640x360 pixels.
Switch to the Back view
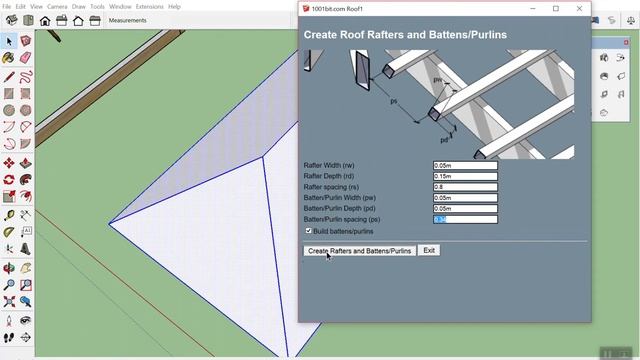(x=78, y=20)
